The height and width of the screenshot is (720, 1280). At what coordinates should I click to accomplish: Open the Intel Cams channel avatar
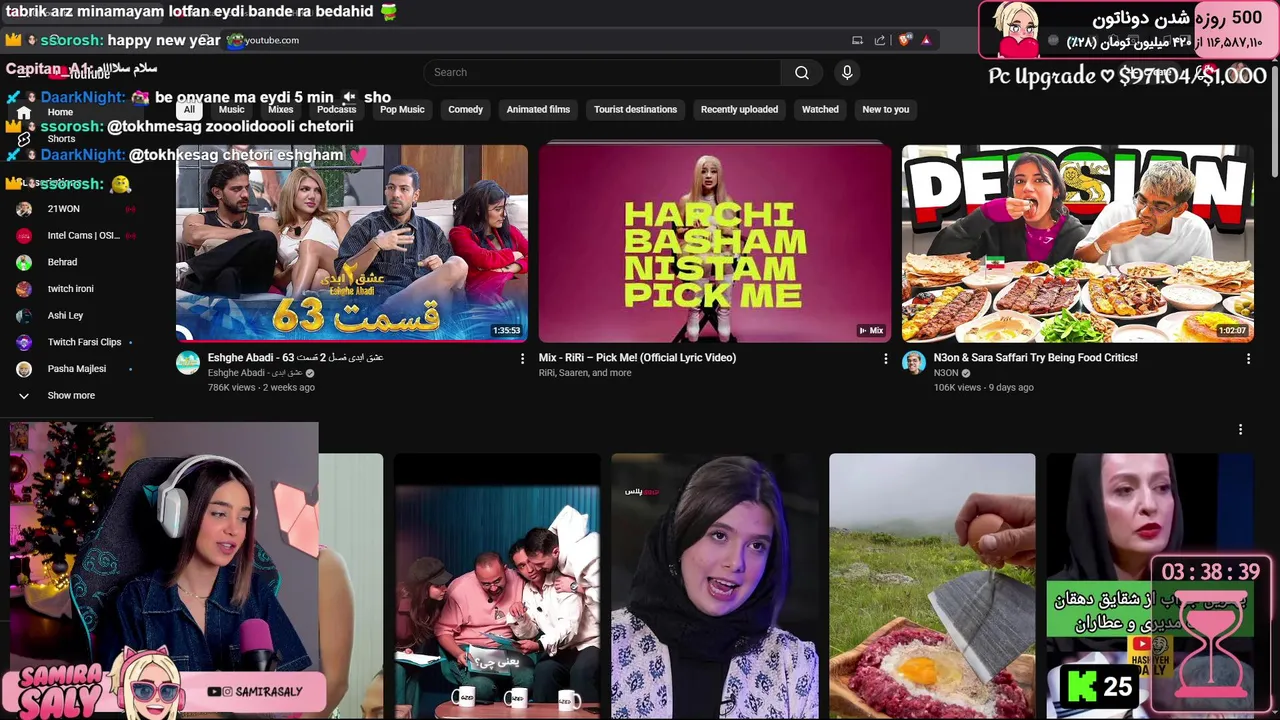[x=24, y=236]
